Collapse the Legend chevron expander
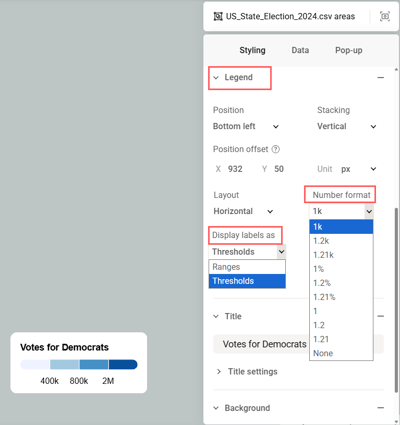Viewport: 400px width, 425px height. [216, 78]
